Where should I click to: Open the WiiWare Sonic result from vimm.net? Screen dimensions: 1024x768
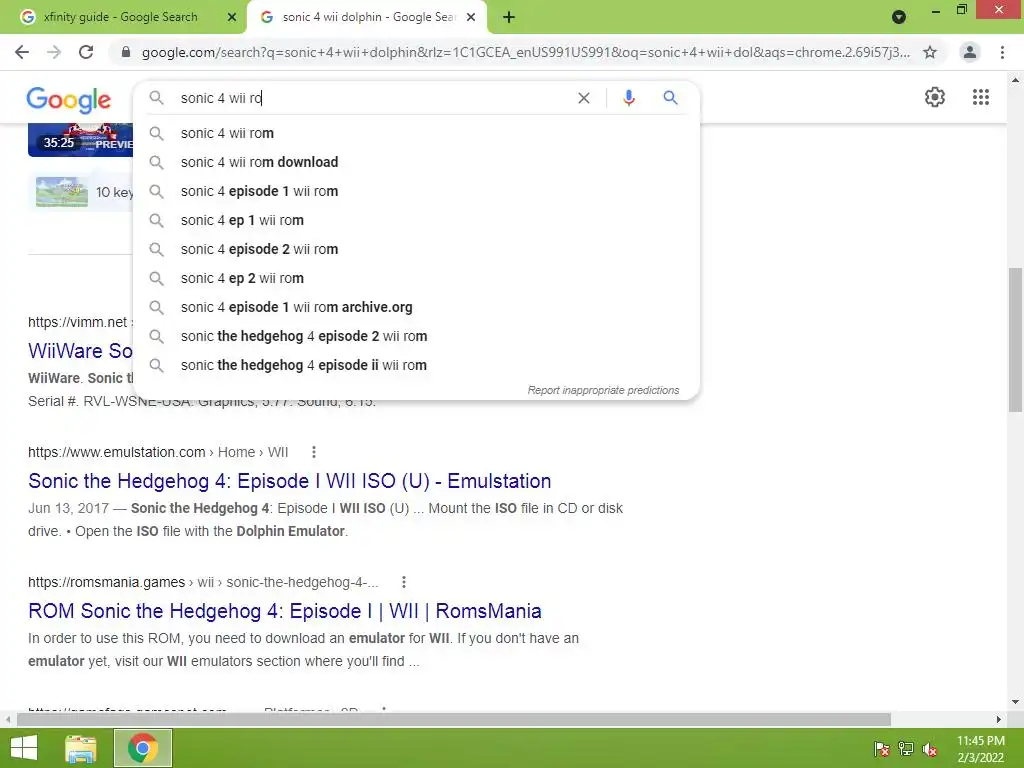[80, 351]
